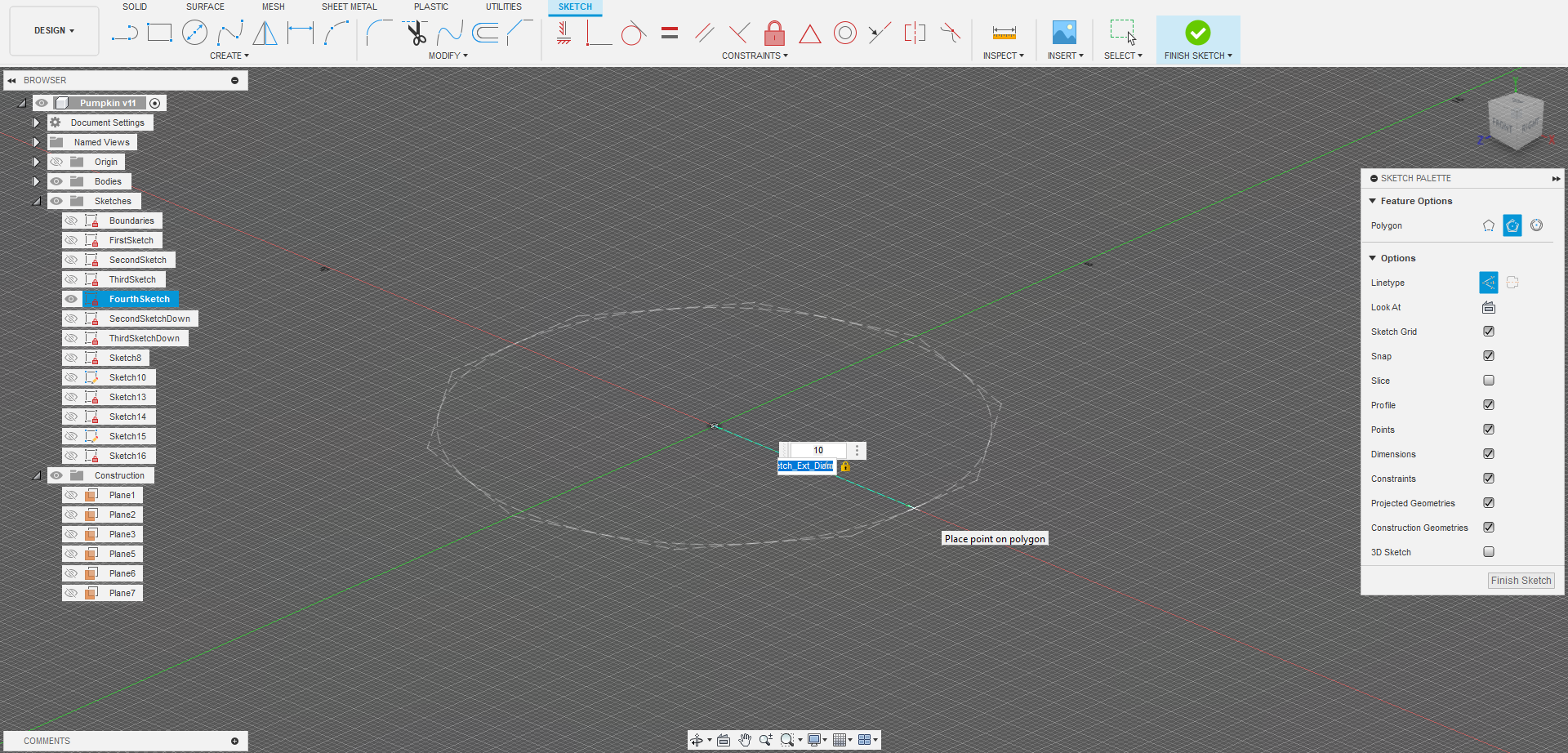The height and width of the screenshot is (753, 1568).
Task: Open the CONSTRAINTS dropdown menu
Action: coord(755,56)
